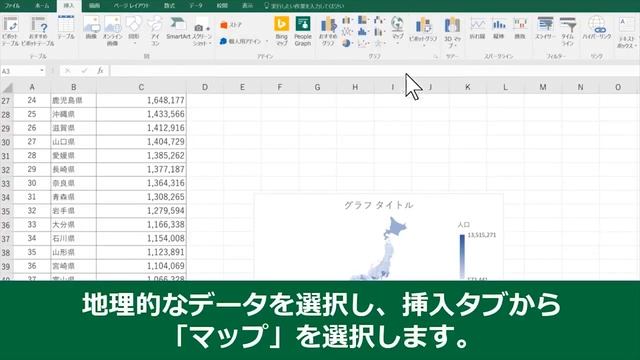Insert a Hyperlink (ハイパーリンク)
This screenshot has height=360, width=640.
pyautogui.click(x=597, y=28)
